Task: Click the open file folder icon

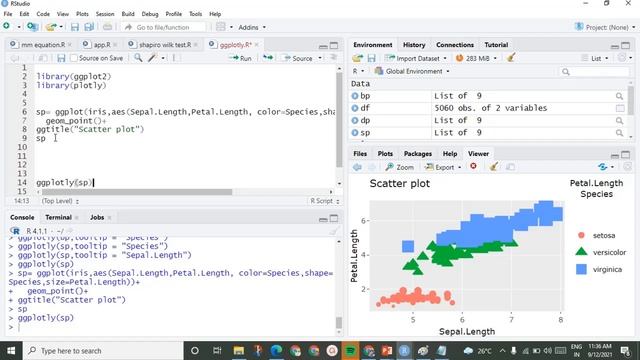Action: pyautogui.click(x=51, y=27)
